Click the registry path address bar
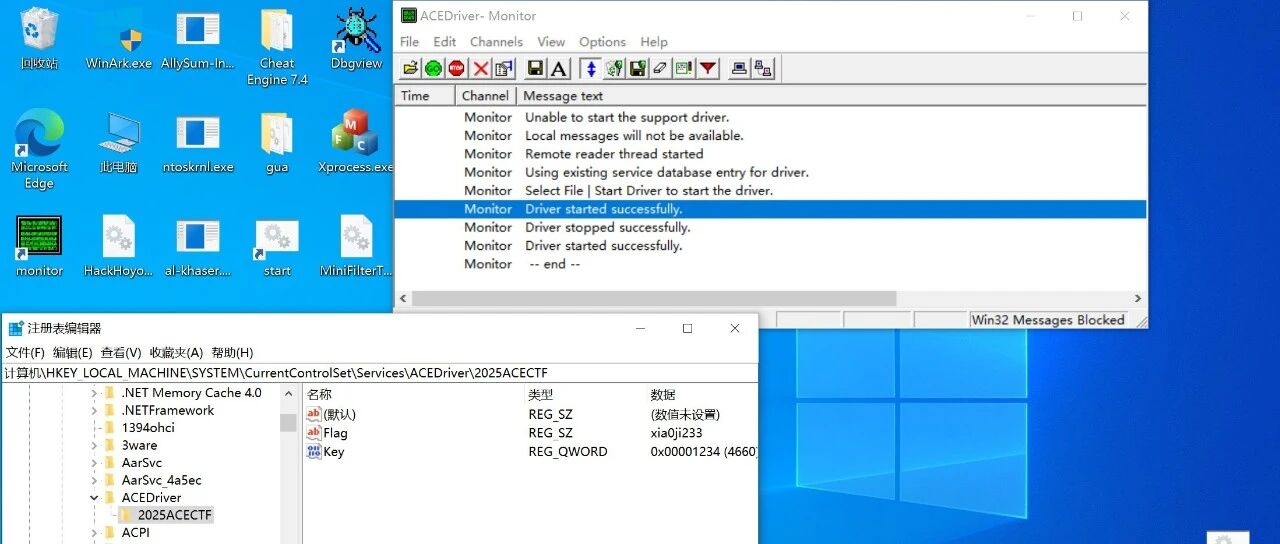The width and height of the screenshot is (1280, 544). 380,372
